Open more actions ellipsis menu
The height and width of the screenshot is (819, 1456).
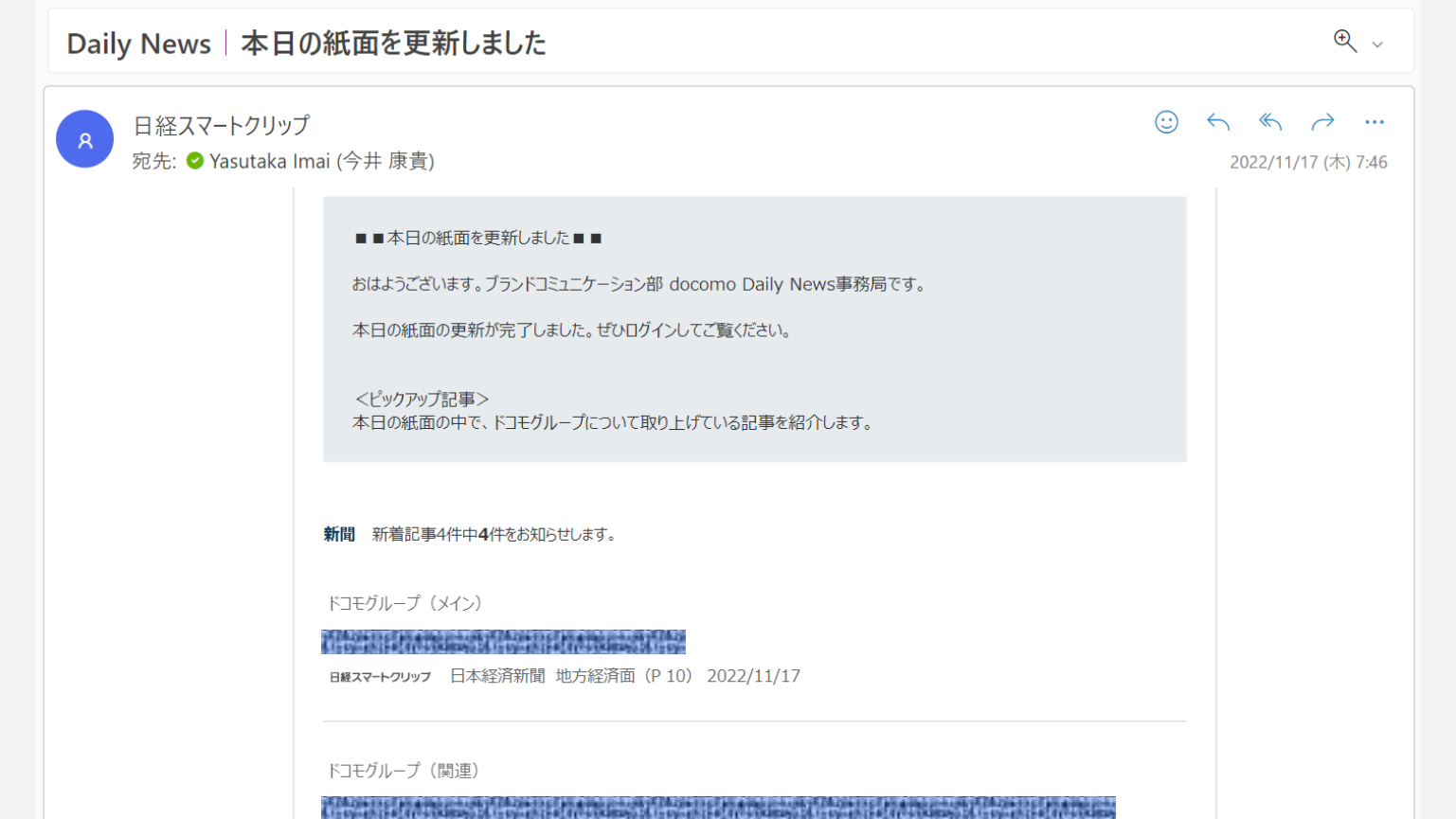click(x=1375, y=122)
